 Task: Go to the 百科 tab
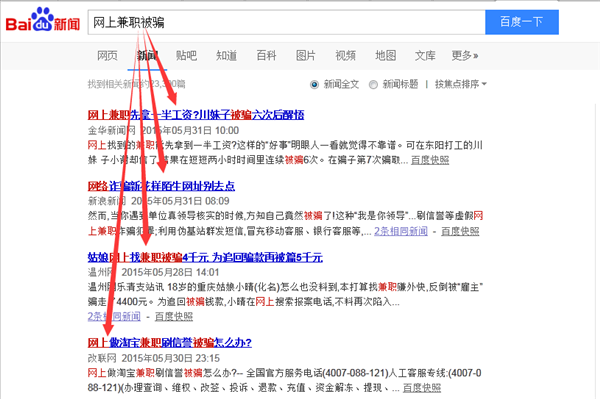(266, 56)
